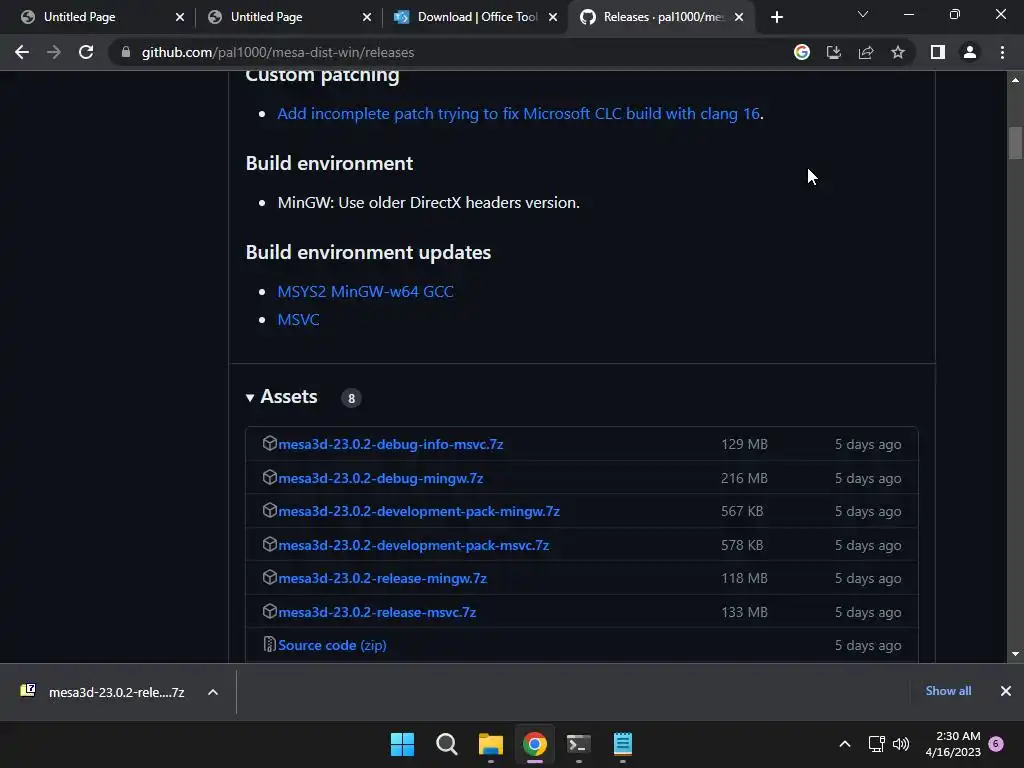The image size is (1024, 768).
Task: Click the padlock site info icon
Action: coord(126,52)
